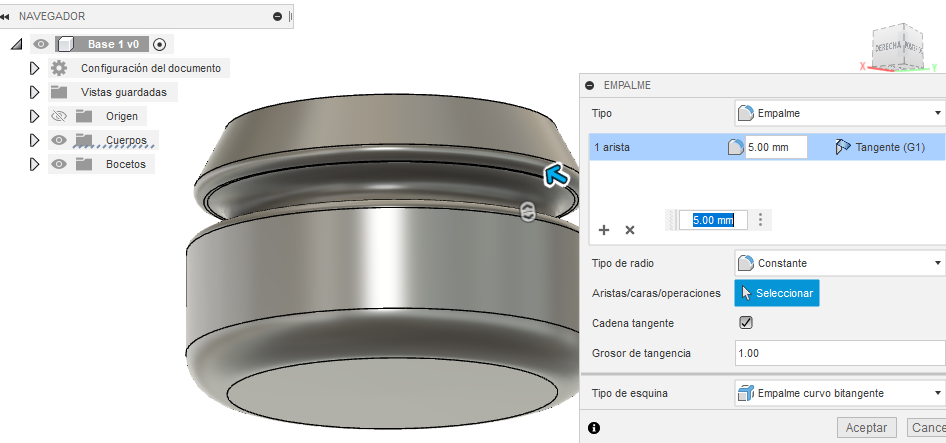Expand the Origen folder
This screenshot has width=946, height=443.
click(34, 116)
